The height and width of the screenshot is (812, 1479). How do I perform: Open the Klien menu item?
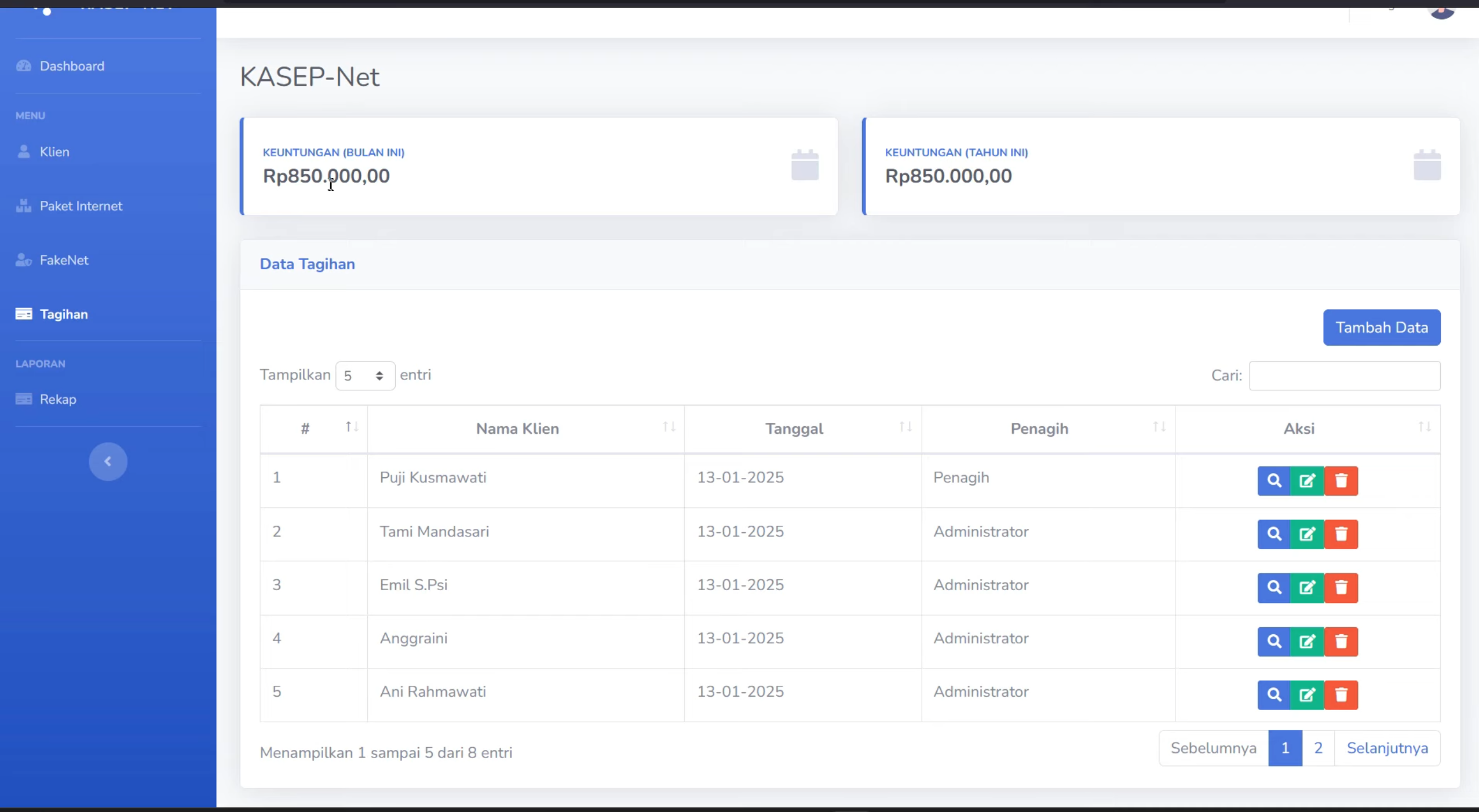(x=43, y=152)
